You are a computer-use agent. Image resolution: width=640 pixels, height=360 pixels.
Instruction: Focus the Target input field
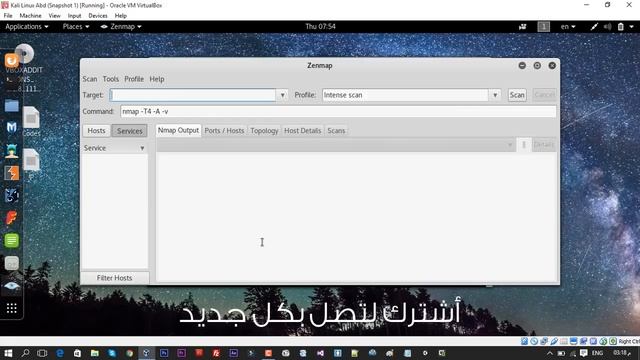(x=193, y=95)
